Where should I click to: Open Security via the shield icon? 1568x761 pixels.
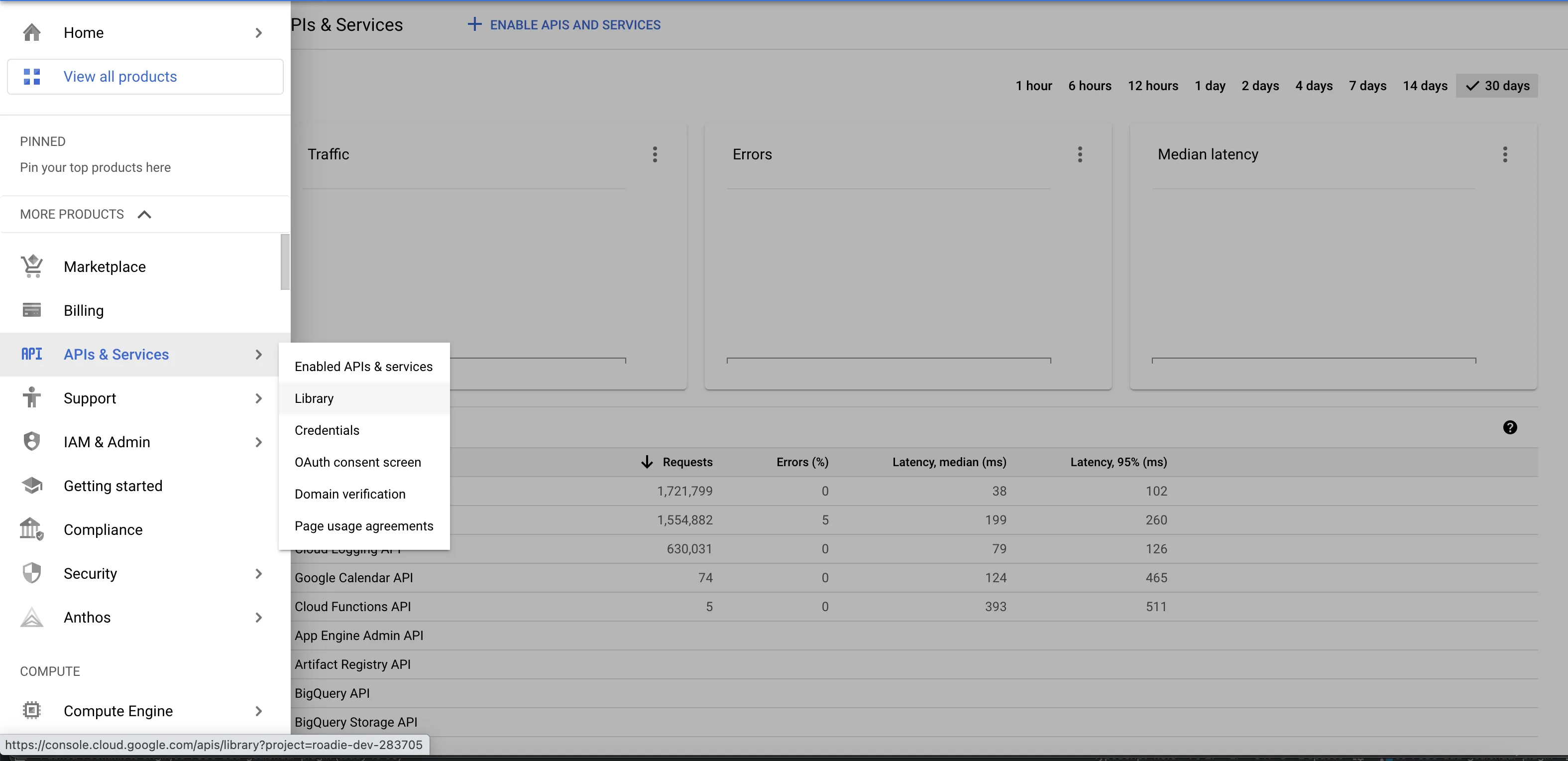pyautogui.click(x=32, y=573)
